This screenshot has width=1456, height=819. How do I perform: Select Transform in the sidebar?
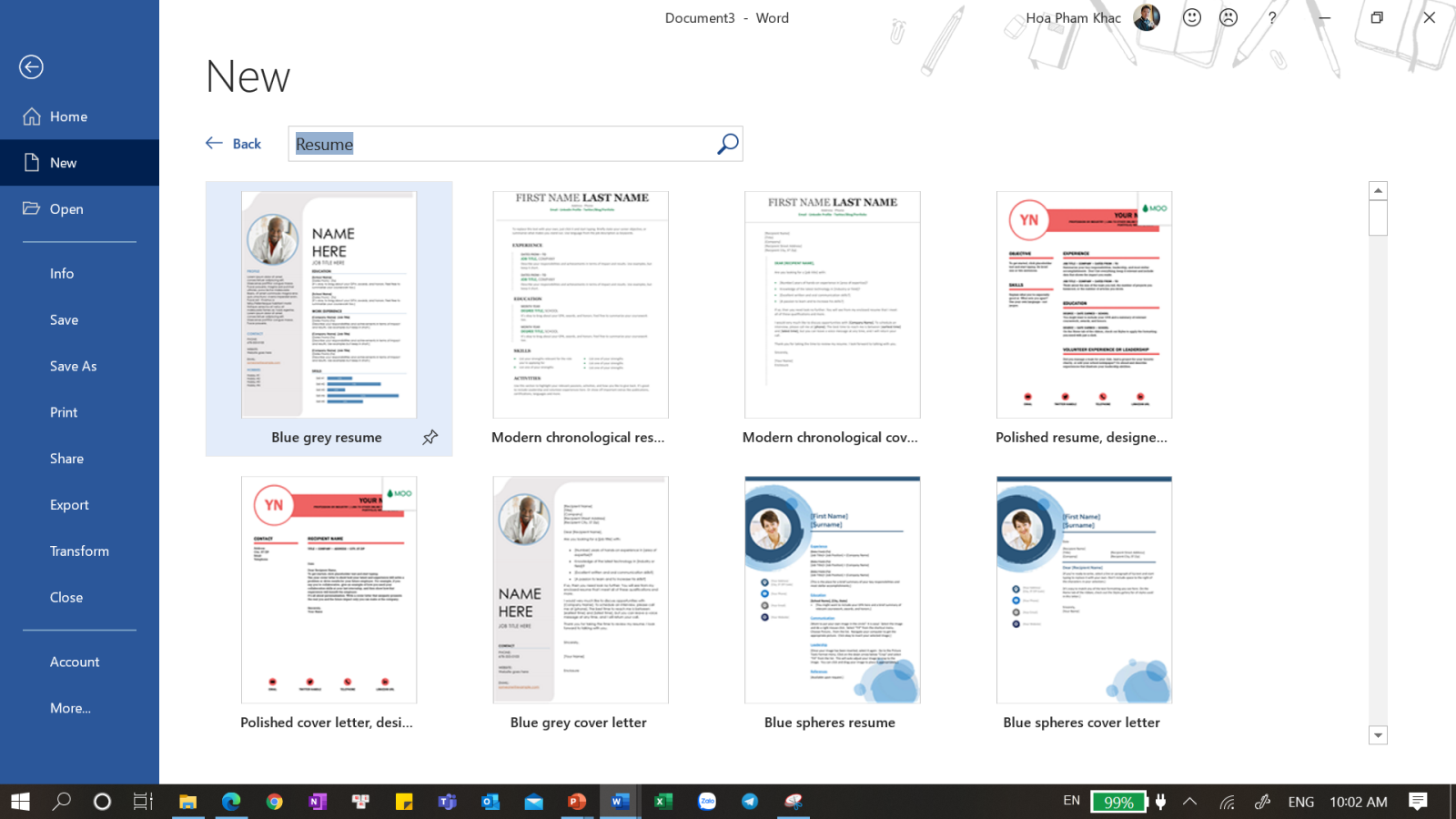(x=79, y=551)
